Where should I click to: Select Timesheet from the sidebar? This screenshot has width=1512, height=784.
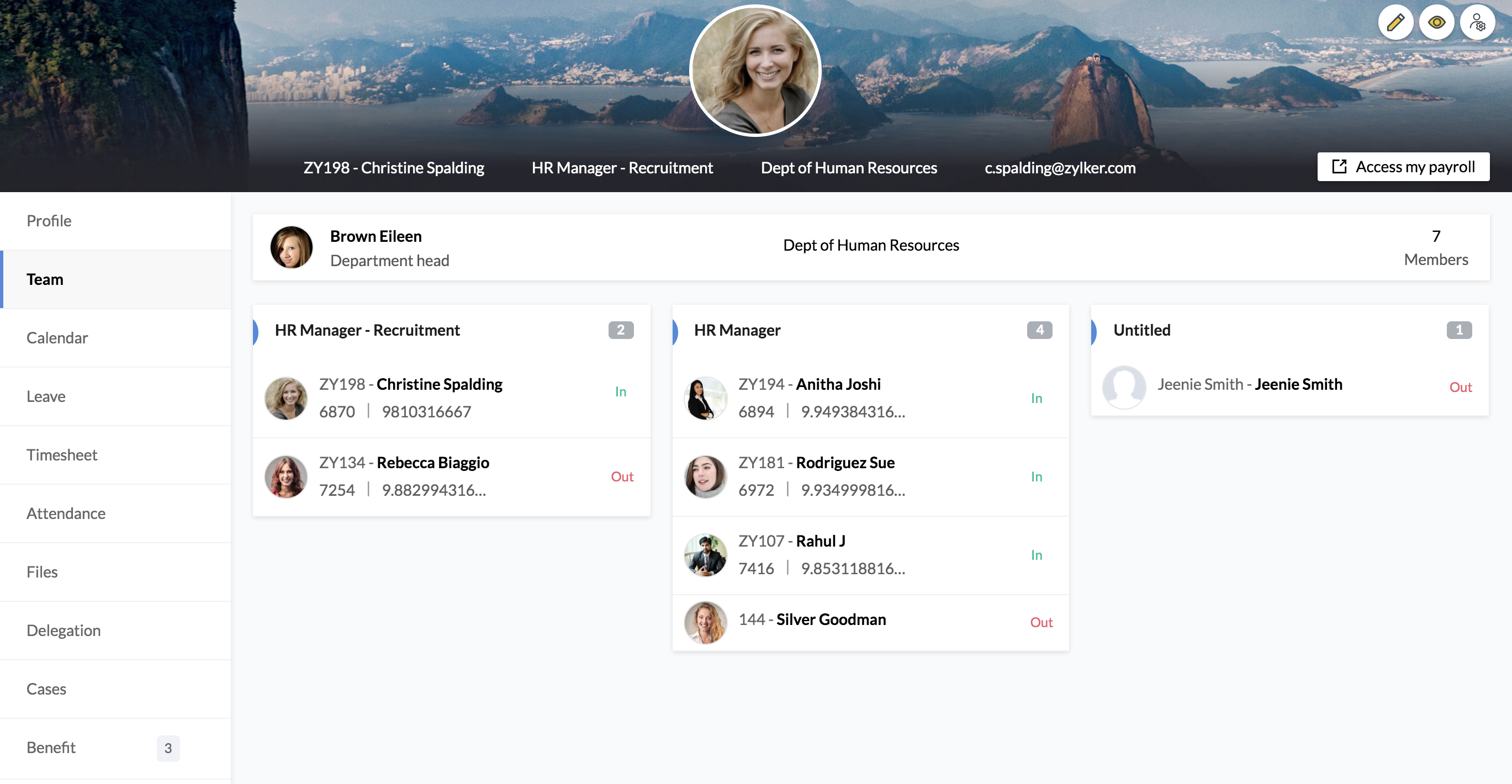[x=62, y=455]
